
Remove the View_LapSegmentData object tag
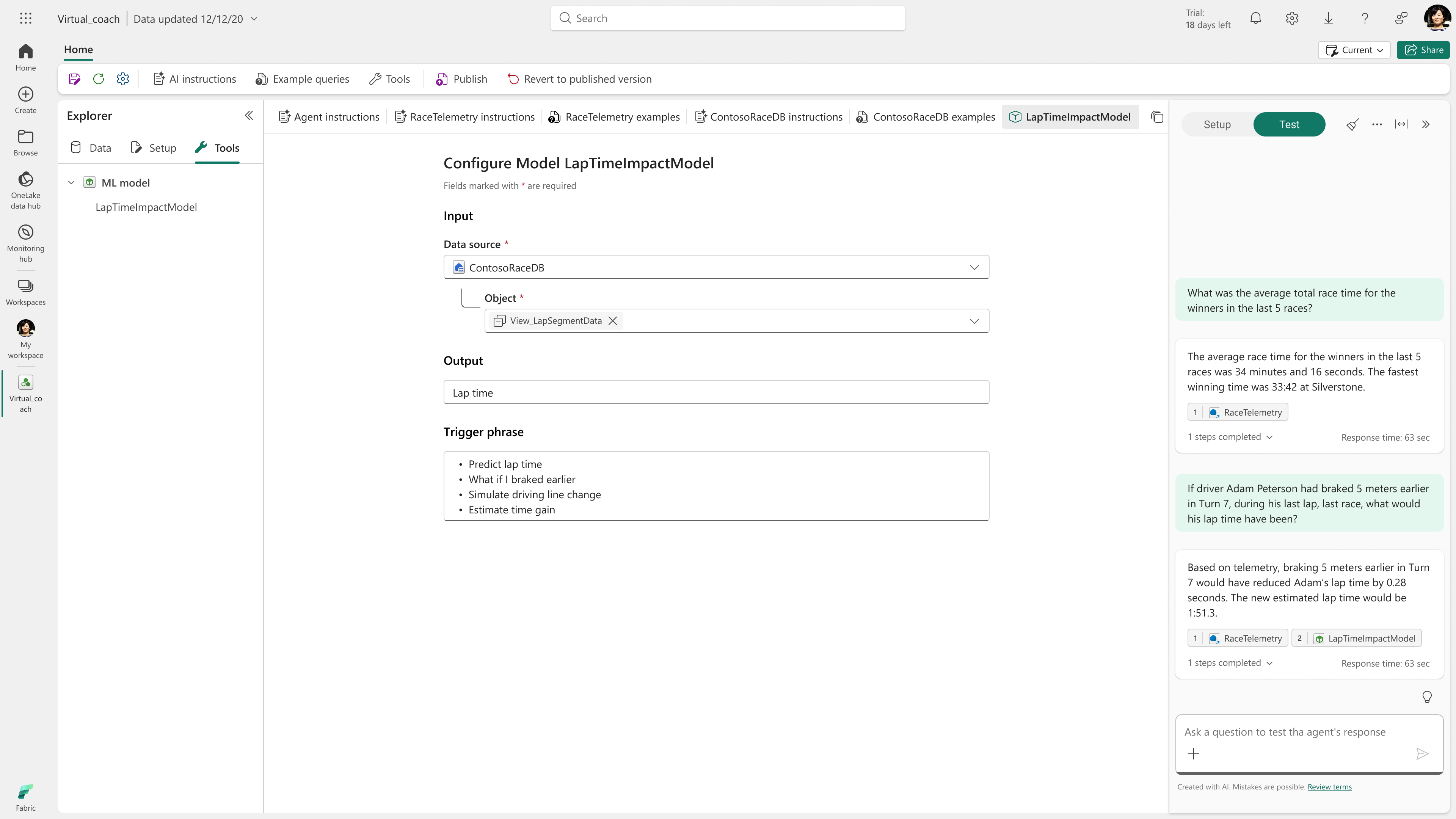click(x=612, y=321)
